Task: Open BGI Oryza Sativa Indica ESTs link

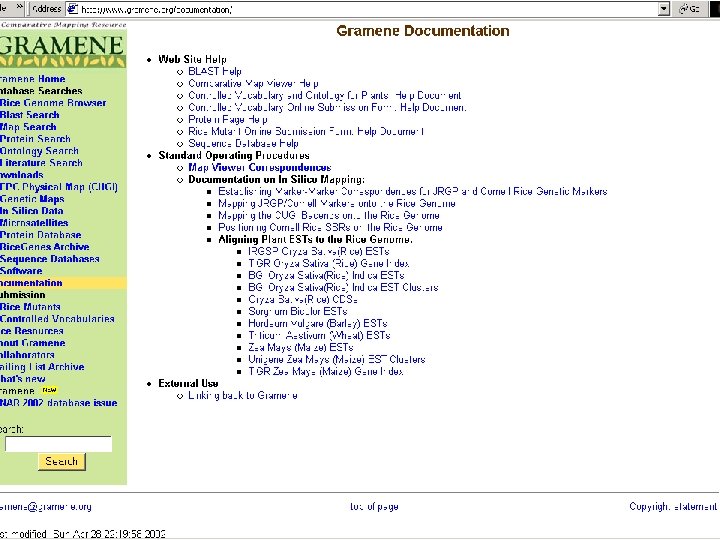Action: pos(326,275)
